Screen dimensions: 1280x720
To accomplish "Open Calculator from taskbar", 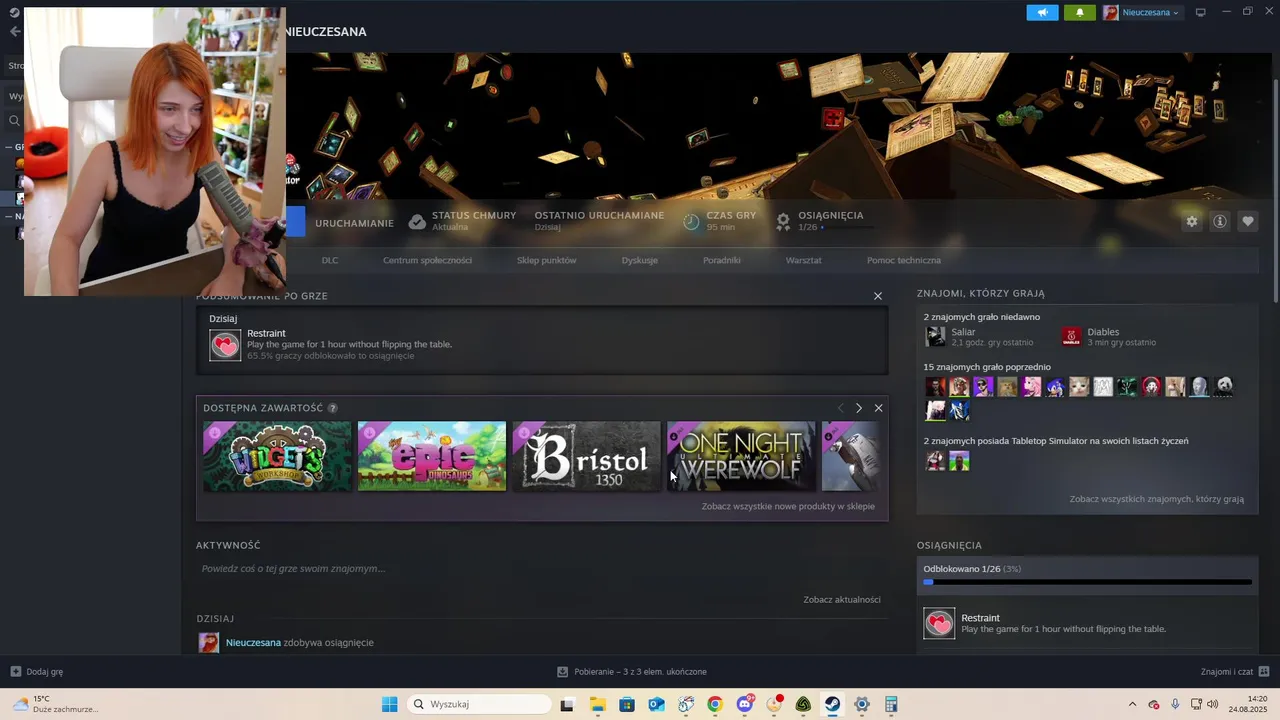I will tap(891, 704).
